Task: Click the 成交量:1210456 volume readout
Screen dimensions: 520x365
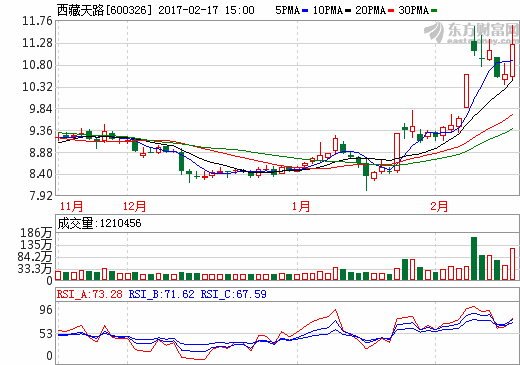Action: tap(99, 223)
